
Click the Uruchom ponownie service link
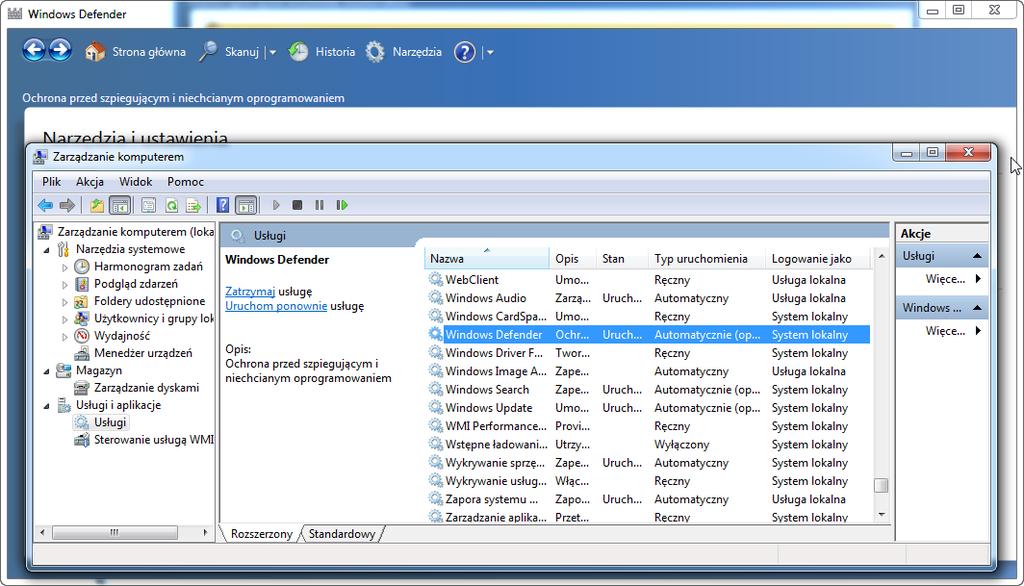tap(276, 306)
